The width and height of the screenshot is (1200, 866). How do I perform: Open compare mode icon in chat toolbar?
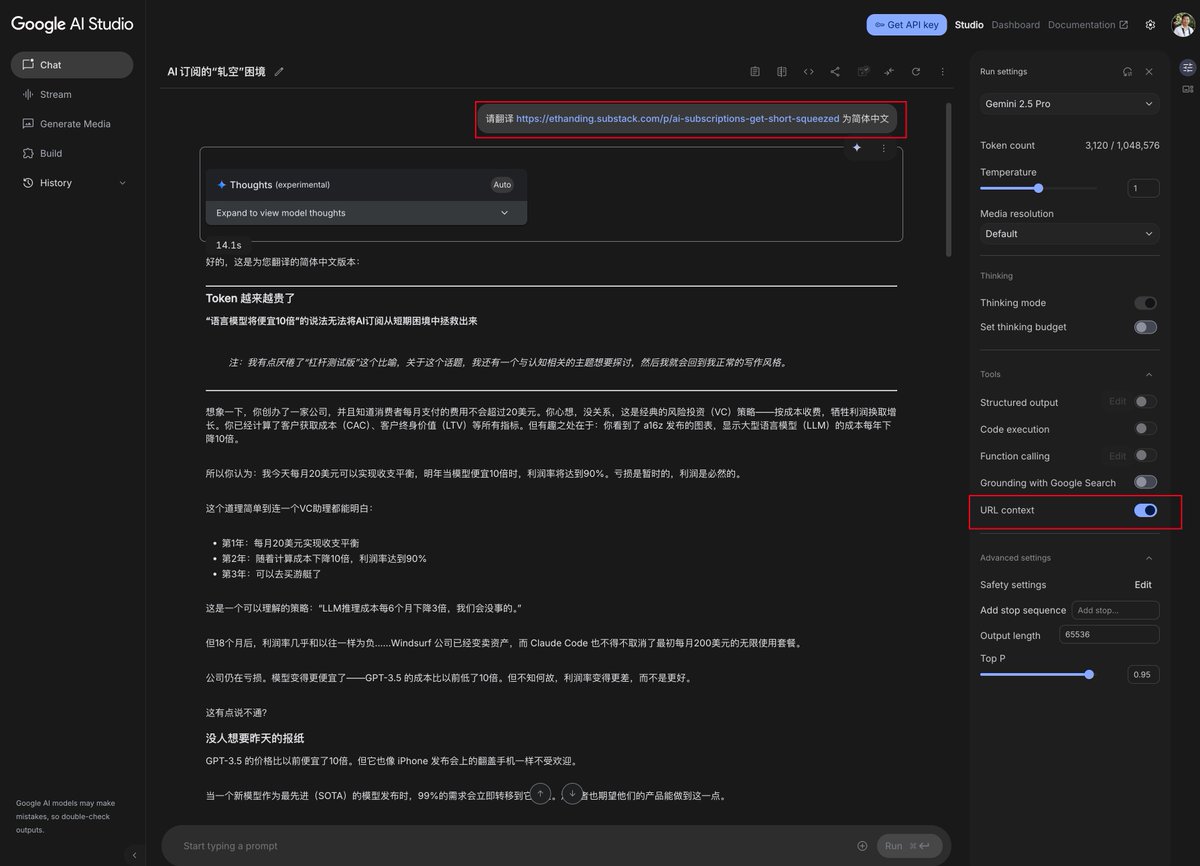tap(782, 72)
